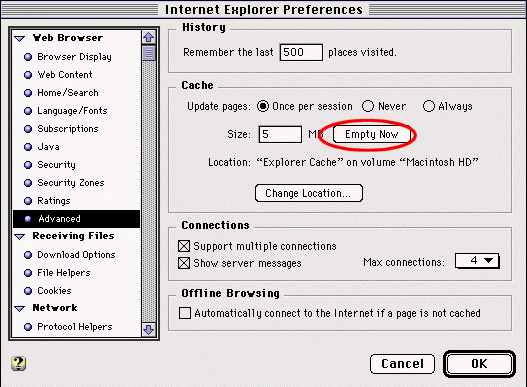Click the history places visited field

[x=301, y=52]
